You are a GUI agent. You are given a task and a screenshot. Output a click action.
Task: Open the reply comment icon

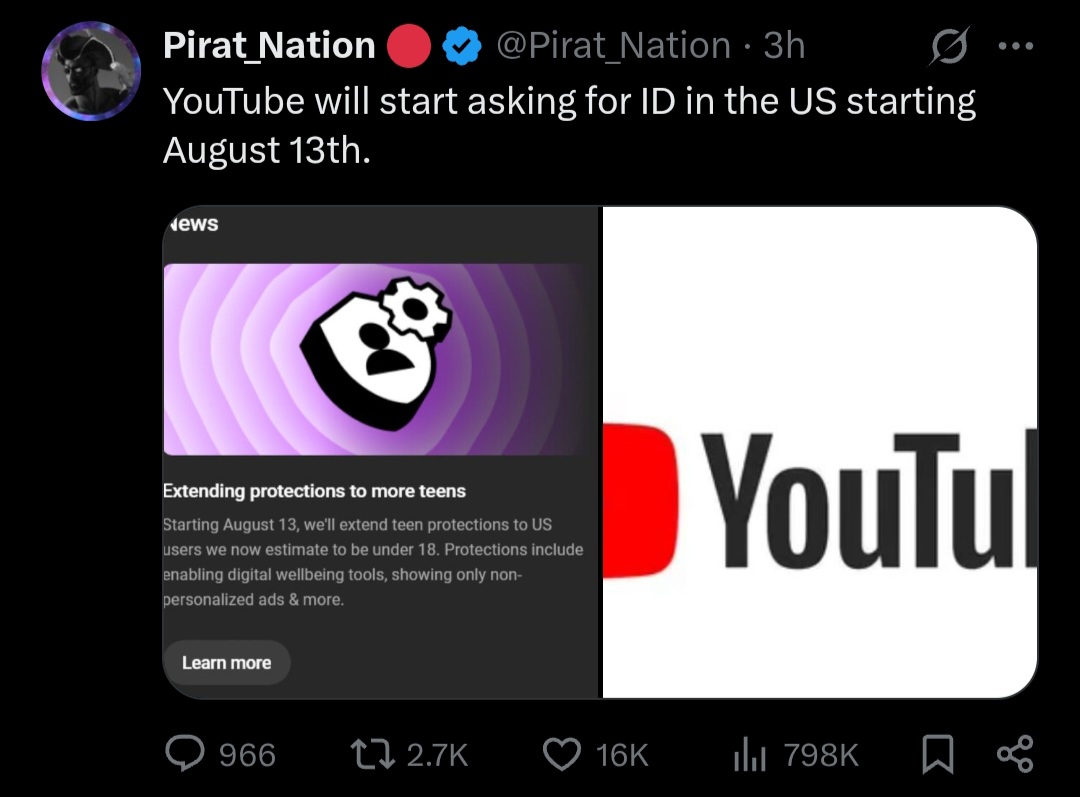coord(185,753)
